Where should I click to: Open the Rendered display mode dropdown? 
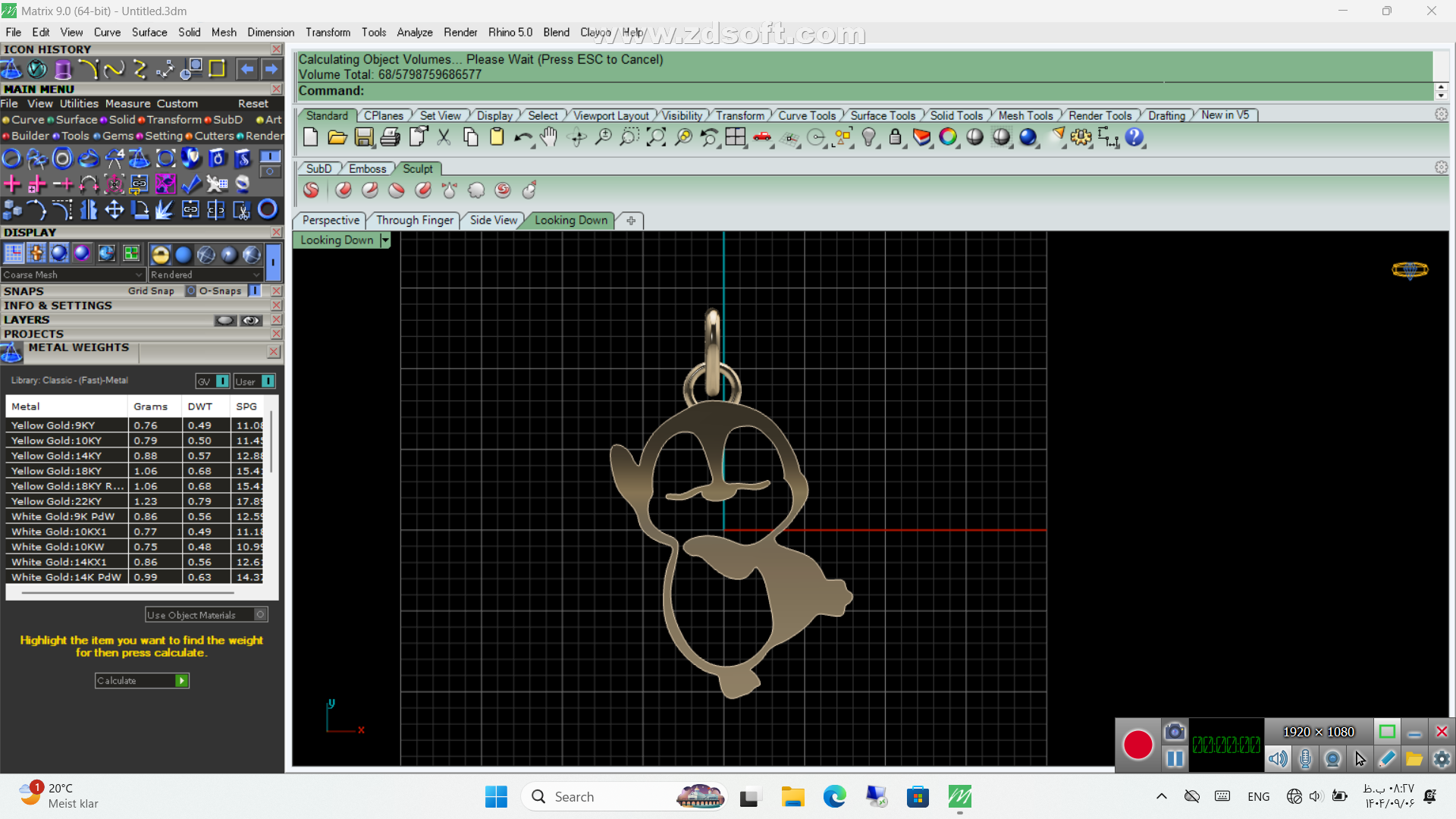point(256,275)
